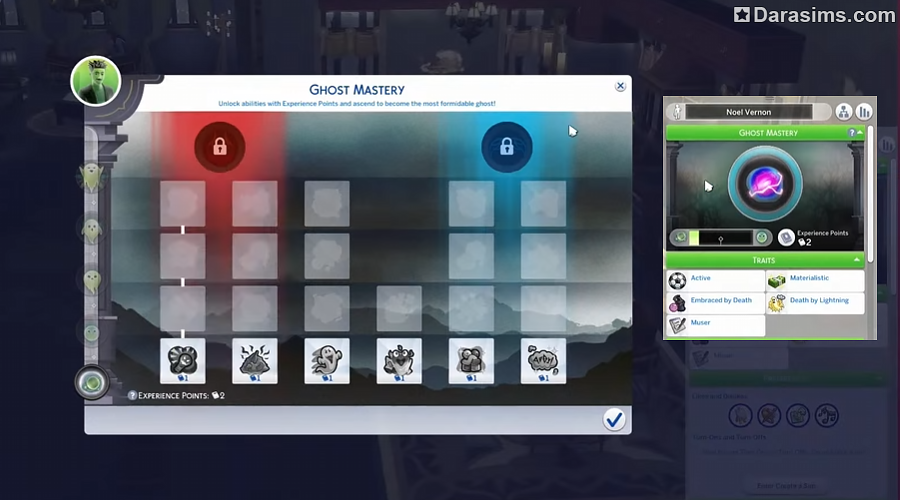Click the Sim figure icon beside the name
The image size is (900, 500).
click(677, 112)
